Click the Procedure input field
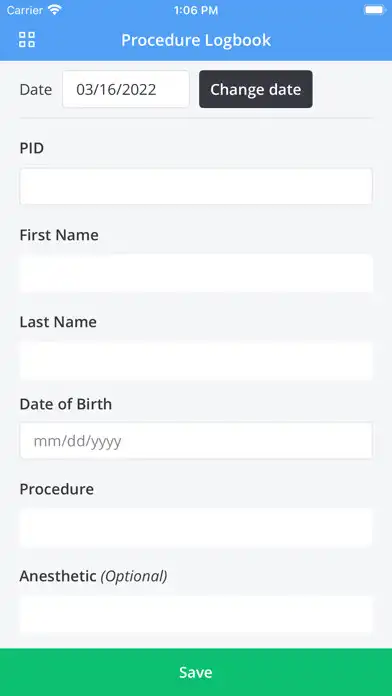 pyautogui.click(x=196, y=528)
